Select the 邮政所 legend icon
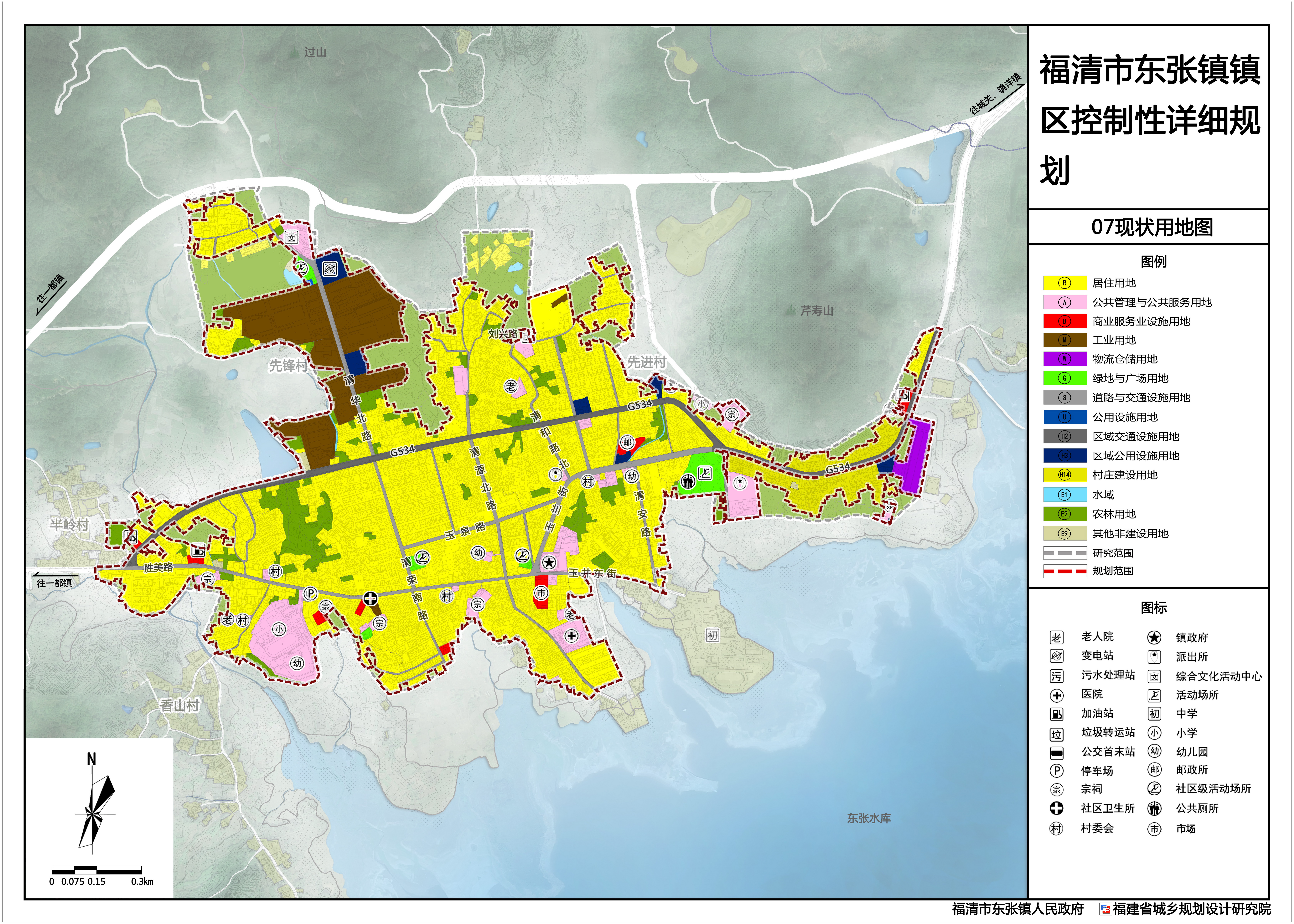 [1154, 770]
